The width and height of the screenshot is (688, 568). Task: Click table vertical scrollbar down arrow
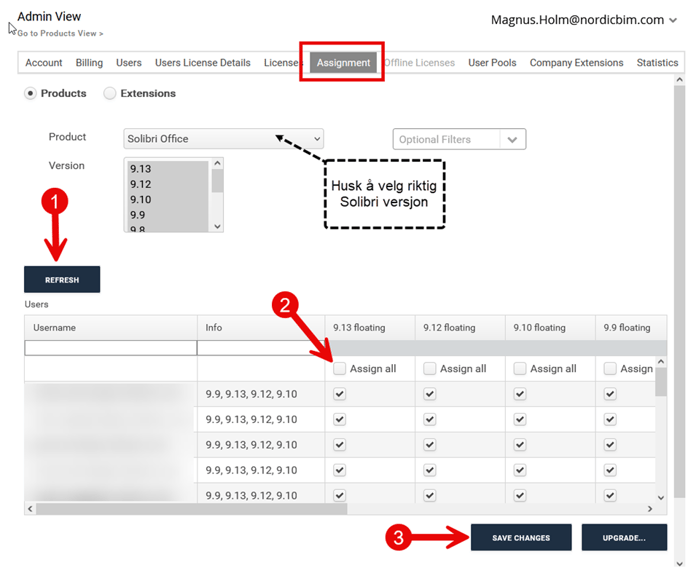(661, 497)
